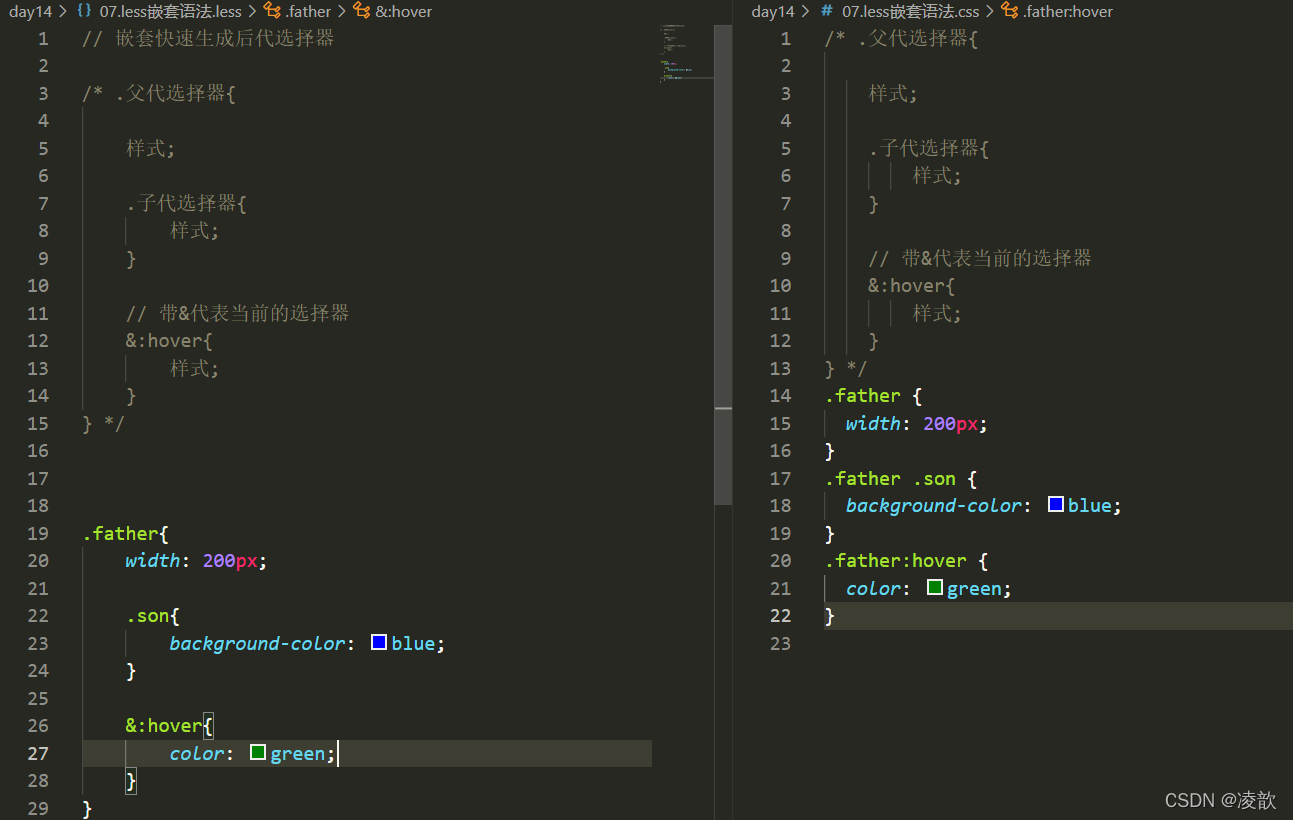Click closing brace on line 22 of css file
This screenshot has width=1293, height=820.
pyautogui.click(x=830, y=616)
